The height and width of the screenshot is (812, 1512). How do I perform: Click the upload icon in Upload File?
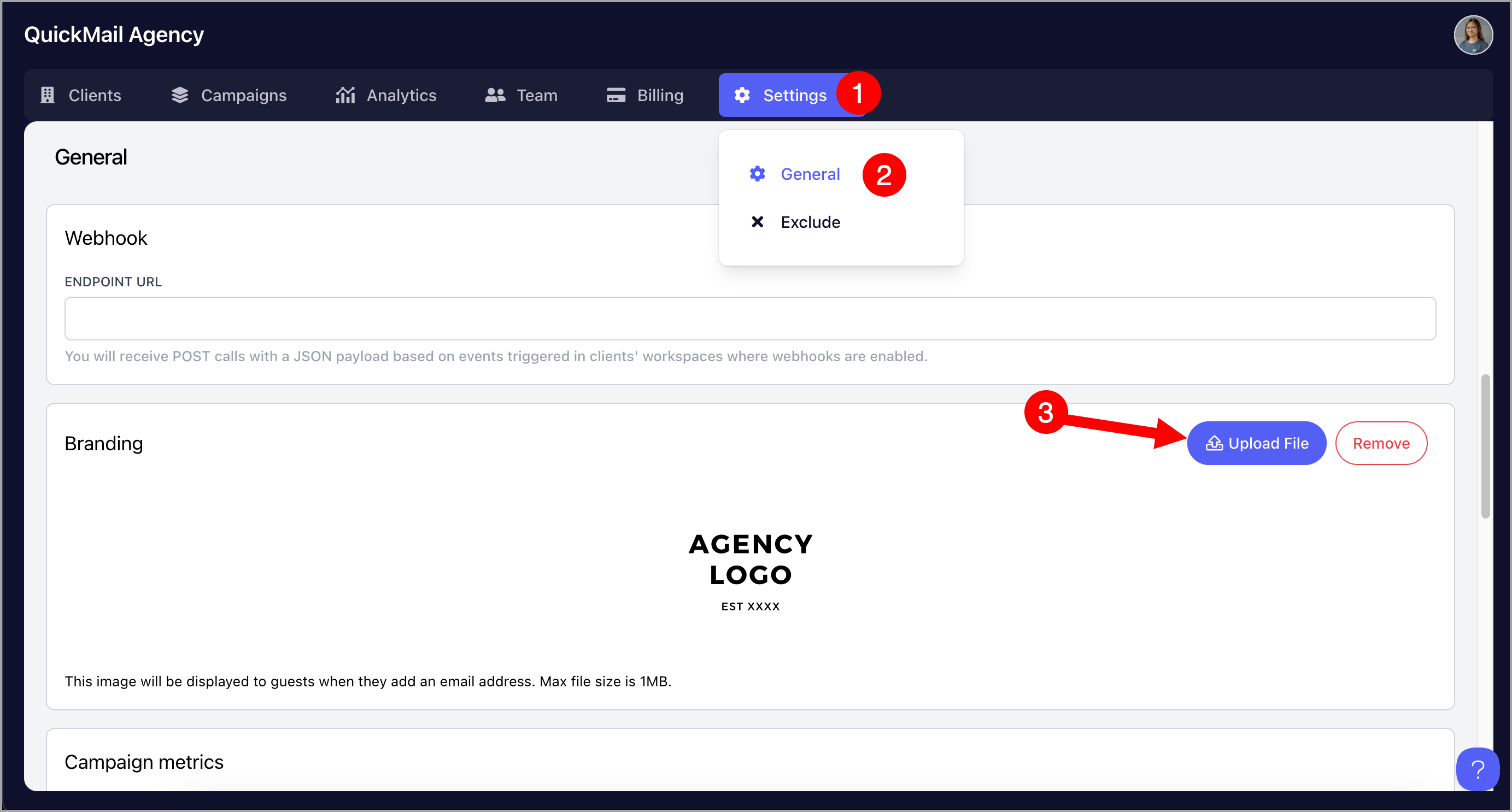coord(1214,443)
